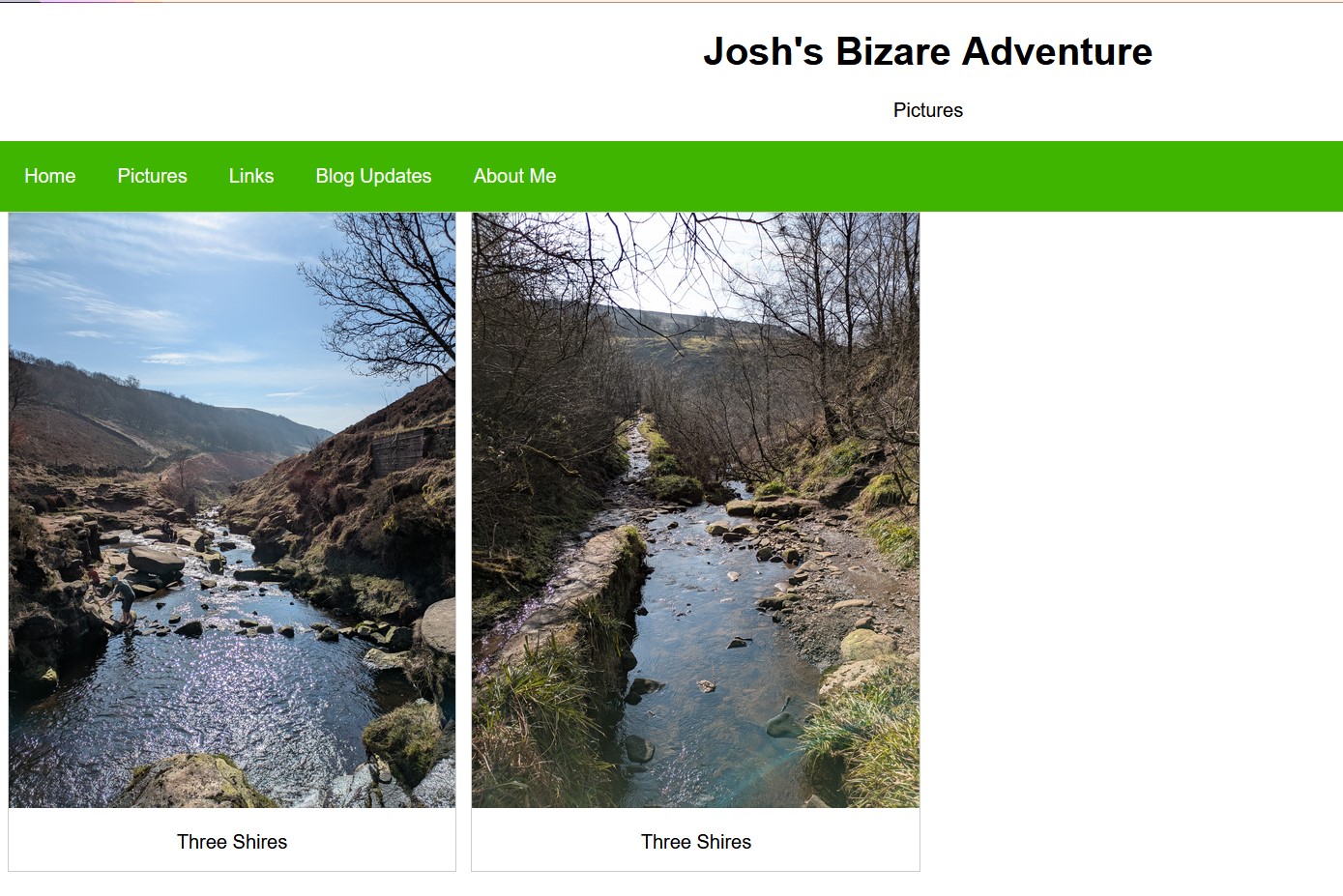Open the About Me page
This screenshot has width=1343, height=896.
pos(514,176)
